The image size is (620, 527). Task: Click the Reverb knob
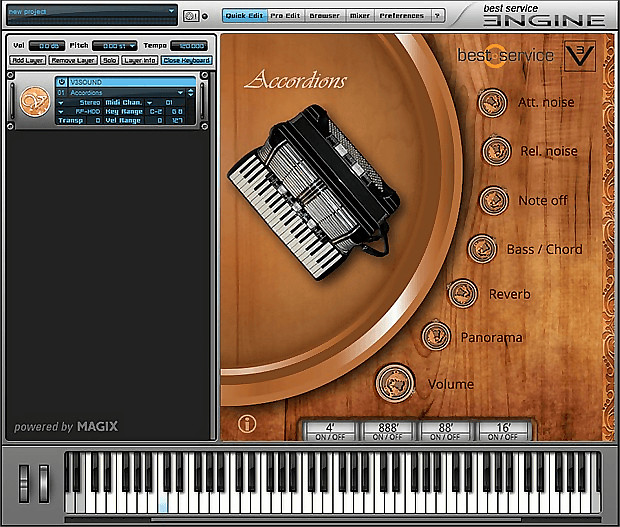[462, 294]
